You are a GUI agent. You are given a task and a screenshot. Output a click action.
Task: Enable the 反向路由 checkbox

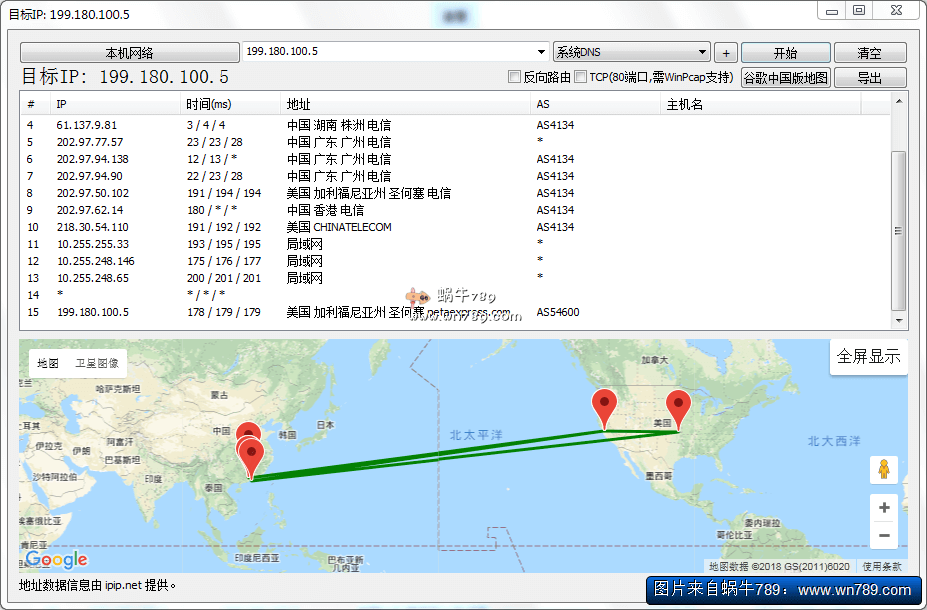coord(515,77)
